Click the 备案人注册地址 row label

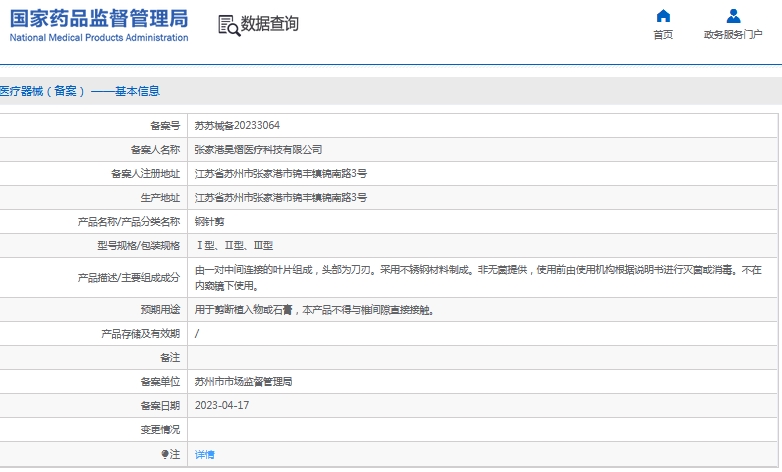coord(145,174)
